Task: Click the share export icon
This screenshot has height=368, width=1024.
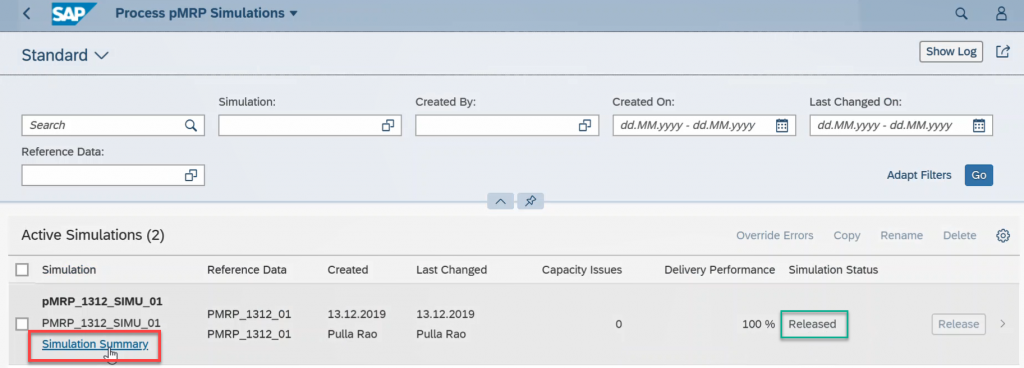Action: 1002,52
